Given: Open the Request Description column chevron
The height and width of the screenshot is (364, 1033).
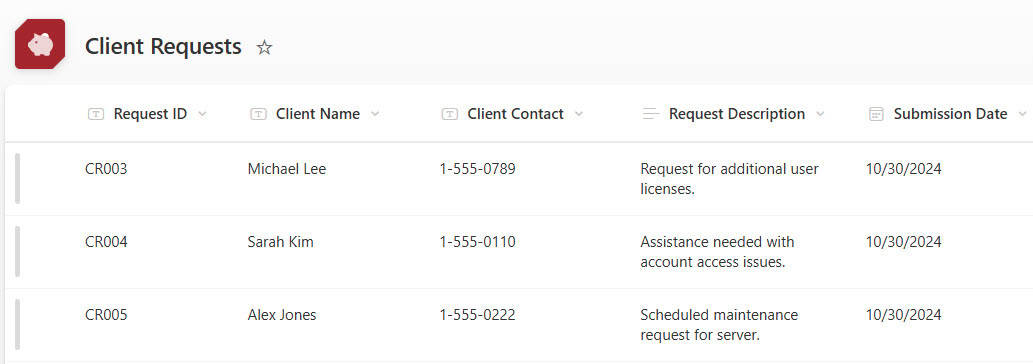Looking at the screenshot, I should coord(820,115).
